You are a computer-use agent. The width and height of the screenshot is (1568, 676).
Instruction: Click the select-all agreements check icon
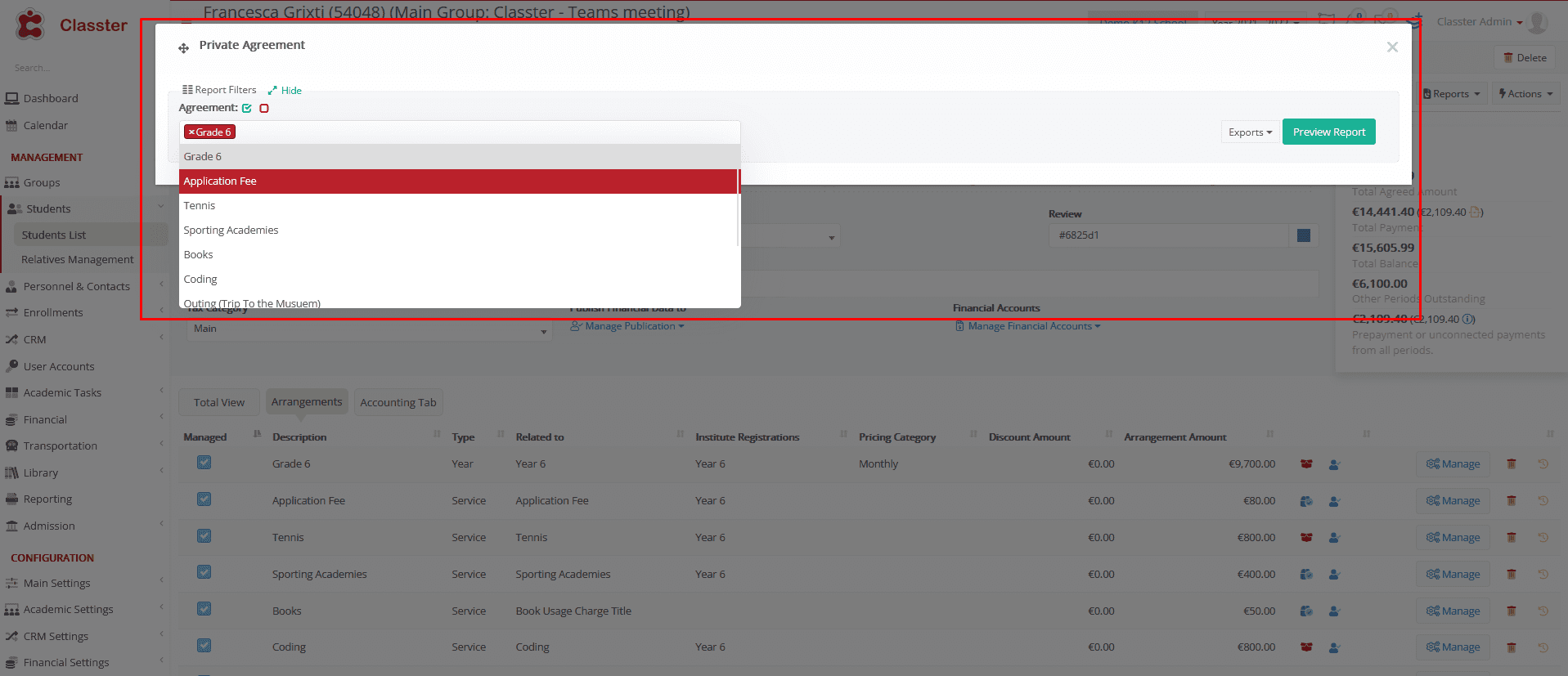tap(247, 108)
